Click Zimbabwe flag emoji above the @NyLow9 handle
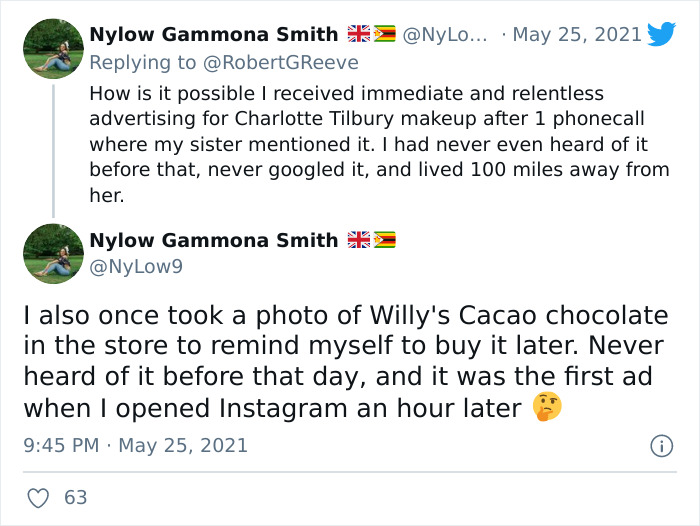Image resolution: width=700 pixels, height=526 pixels. click(x=385, y=240)
